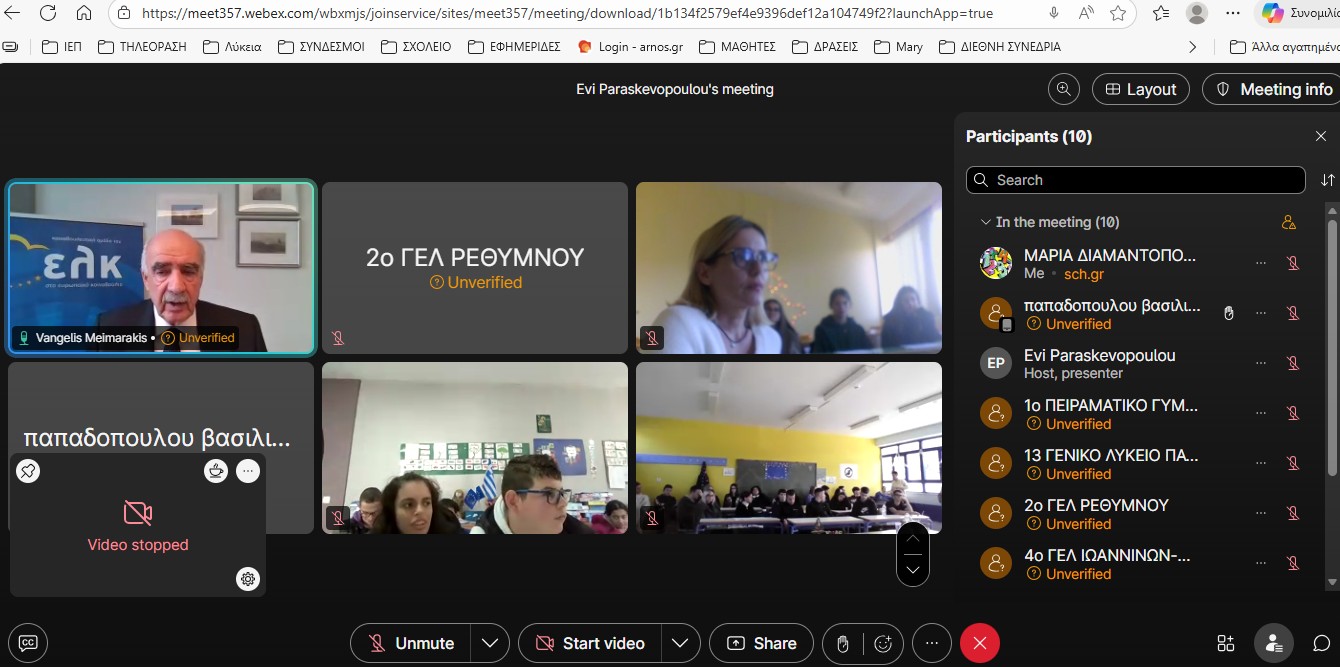Click the participants Search field
Screen dimensions: 1340x667
tap(1135, 180)
